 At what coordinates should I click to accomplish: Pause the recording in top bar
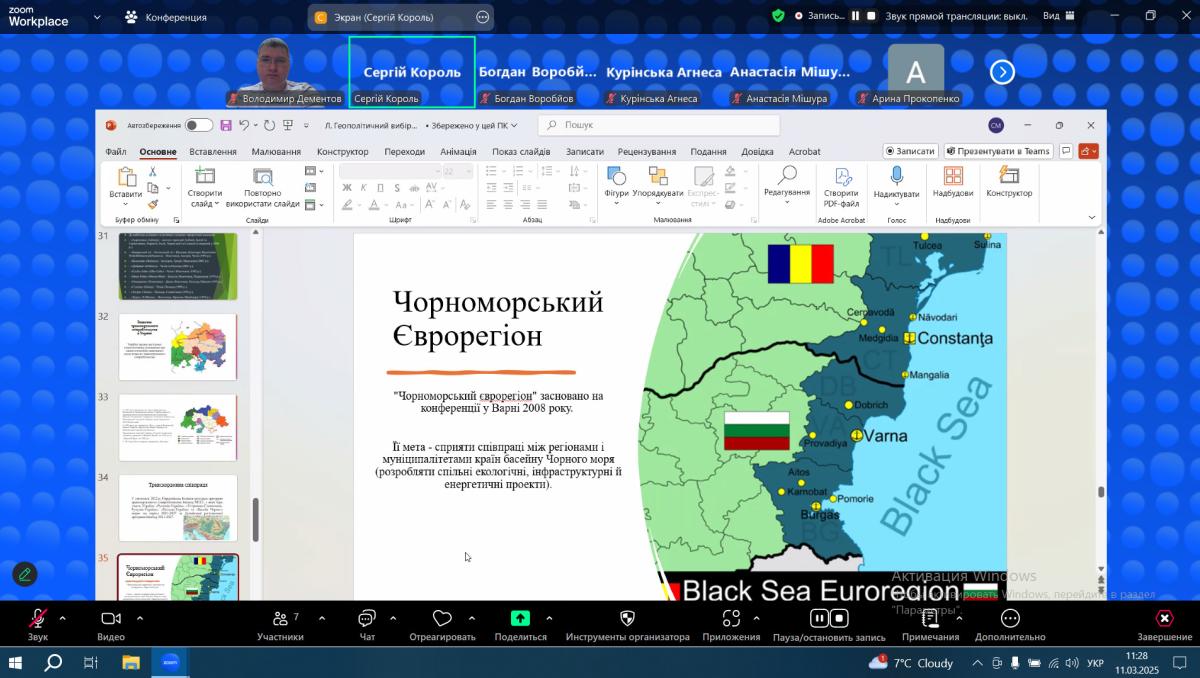[855, 16]
